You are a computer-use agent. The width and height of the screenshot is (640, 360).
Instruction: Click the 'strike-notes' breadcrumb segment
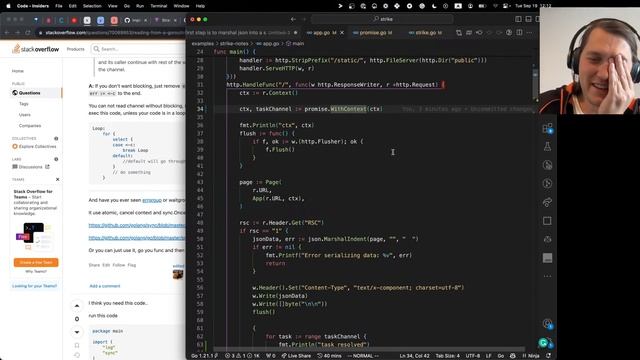(234, 43)
